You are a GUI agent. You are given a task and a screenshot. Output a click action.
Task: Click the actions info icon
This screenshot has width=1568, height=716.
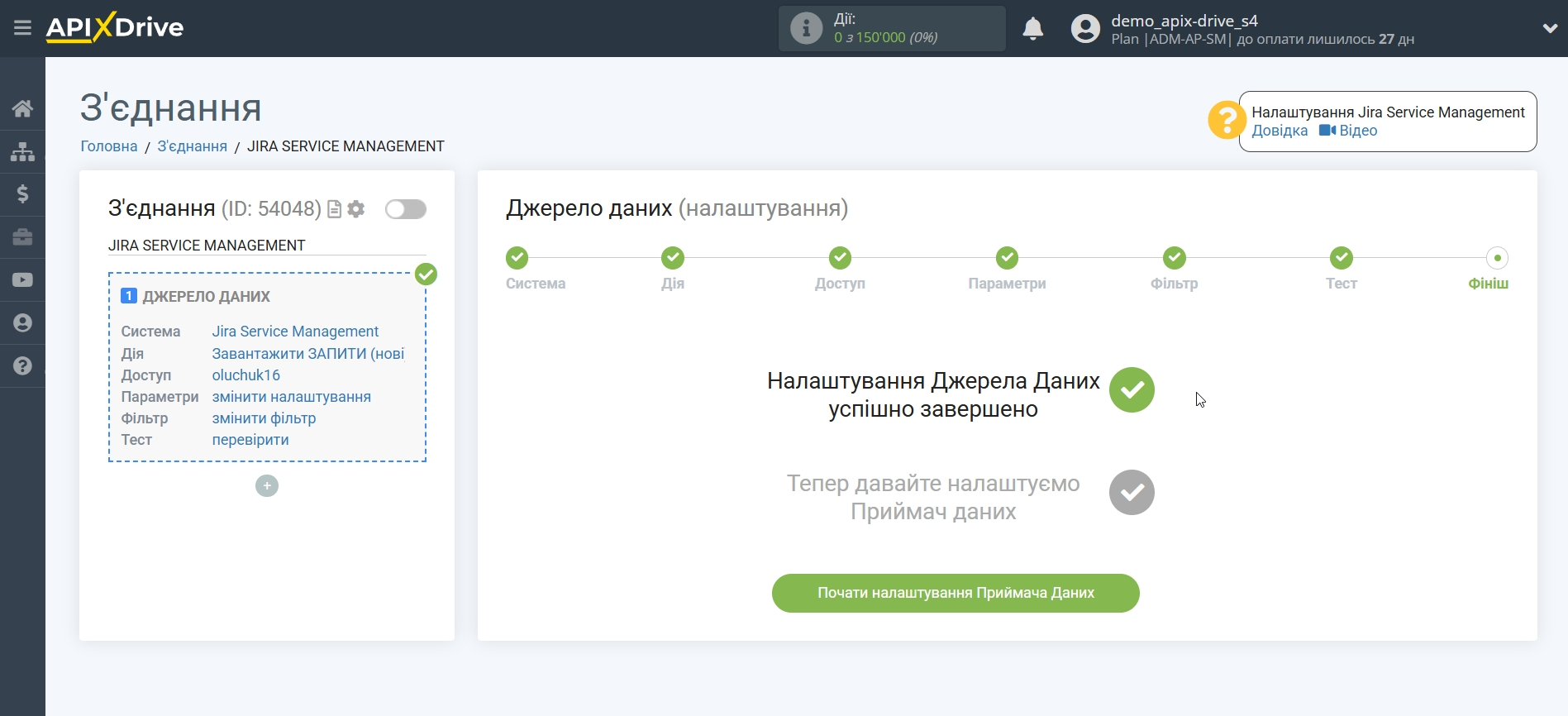click(x=806, y=28)
